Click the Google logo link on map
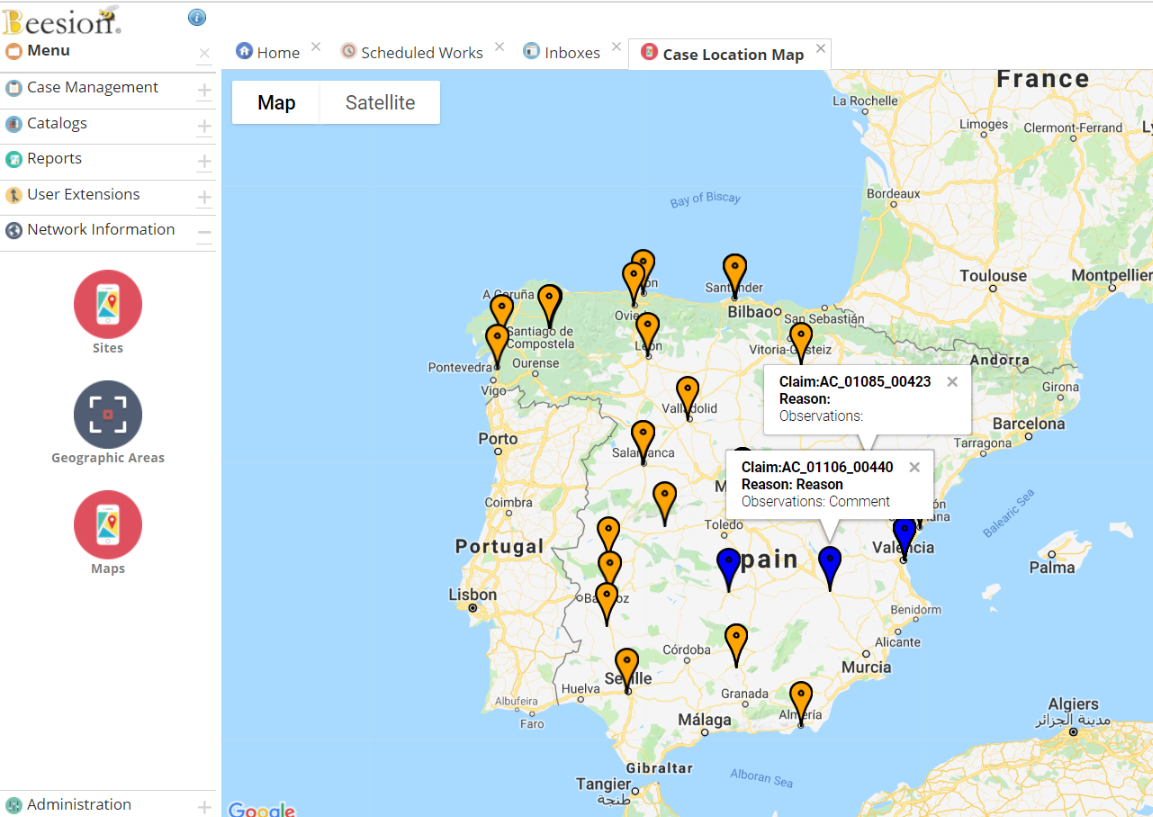Viewport: 1153px width, 817px height. click(x=261, y=808)
